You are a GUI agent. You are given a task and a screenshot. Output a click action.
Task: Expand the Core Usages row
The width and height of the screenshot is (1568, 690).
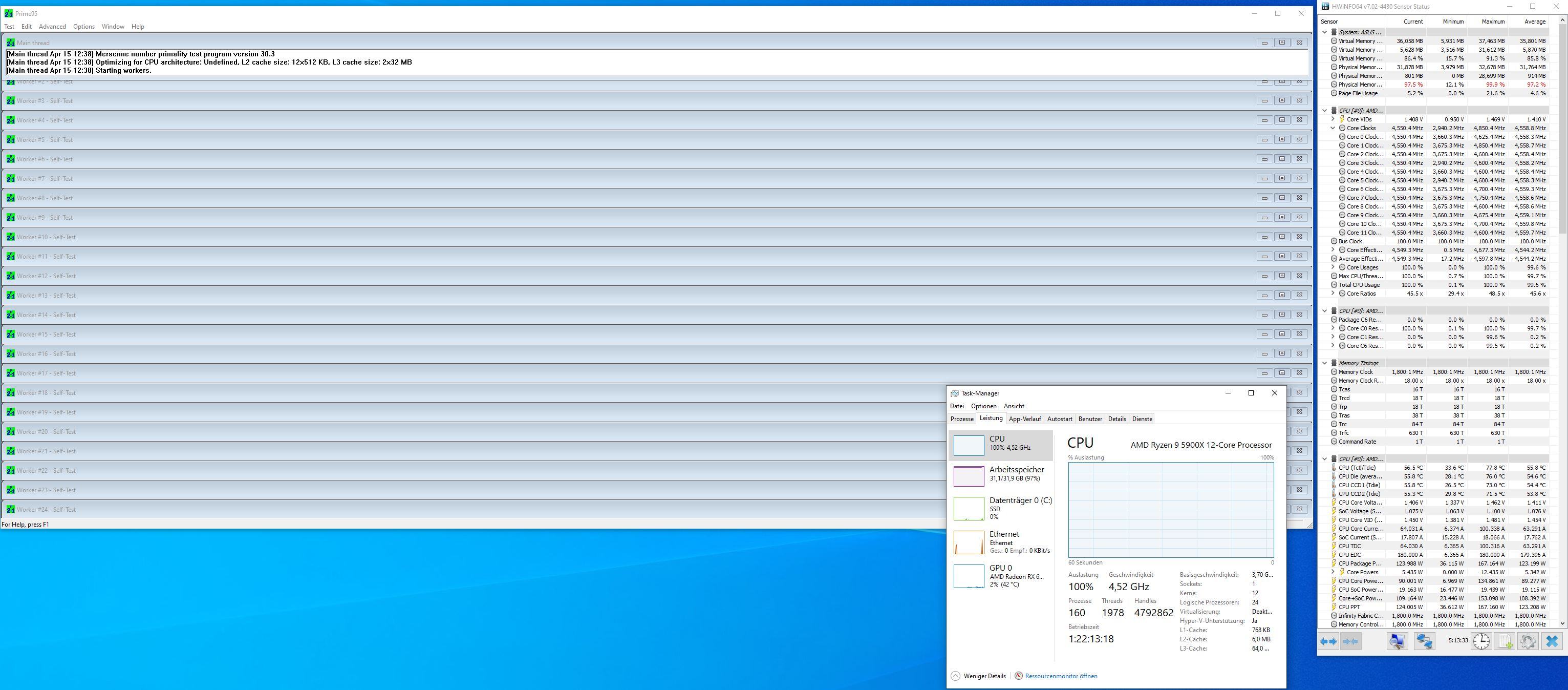click(x=1333, y=267)
